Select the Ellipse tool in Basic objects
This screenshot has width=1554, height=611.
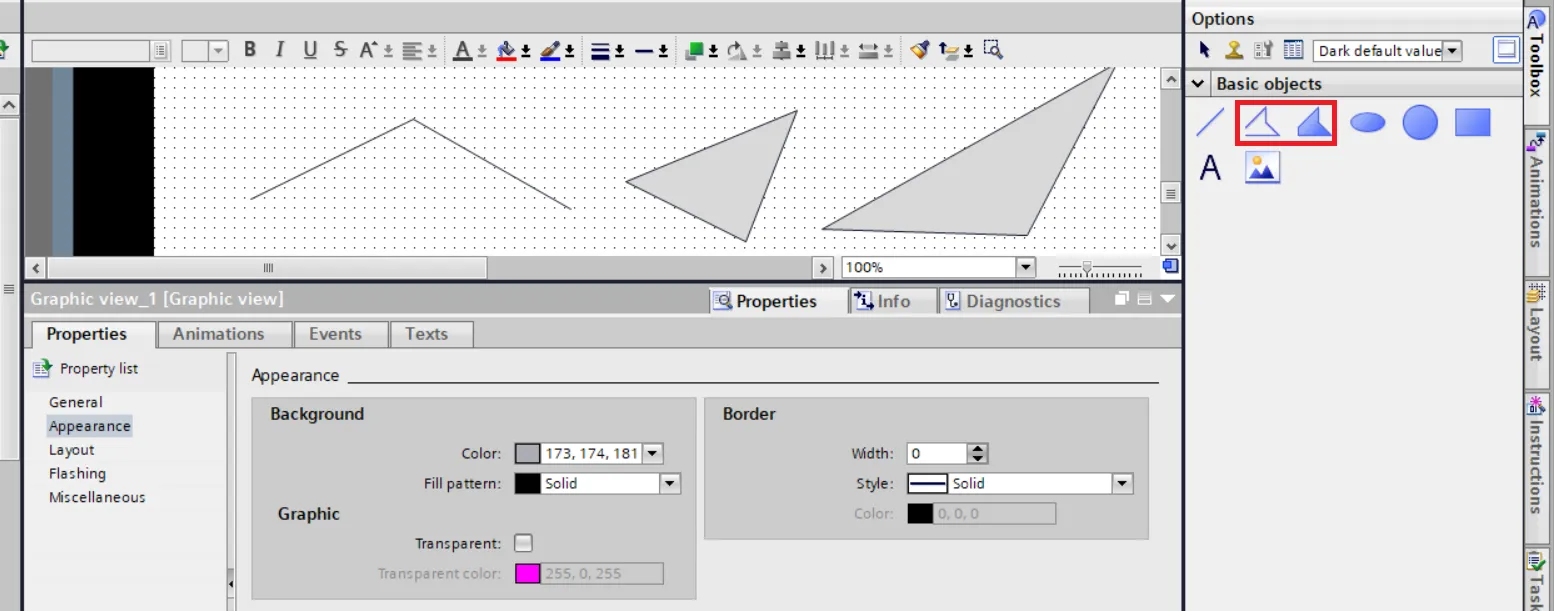click(x=1367, y=123)
